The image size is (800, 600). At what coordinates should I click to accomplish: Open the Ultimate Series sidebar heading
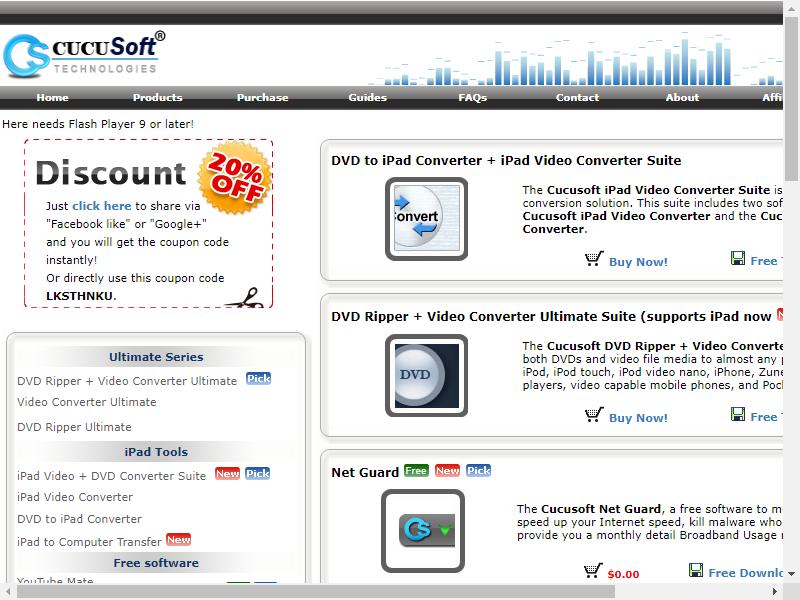click(156, 357)
